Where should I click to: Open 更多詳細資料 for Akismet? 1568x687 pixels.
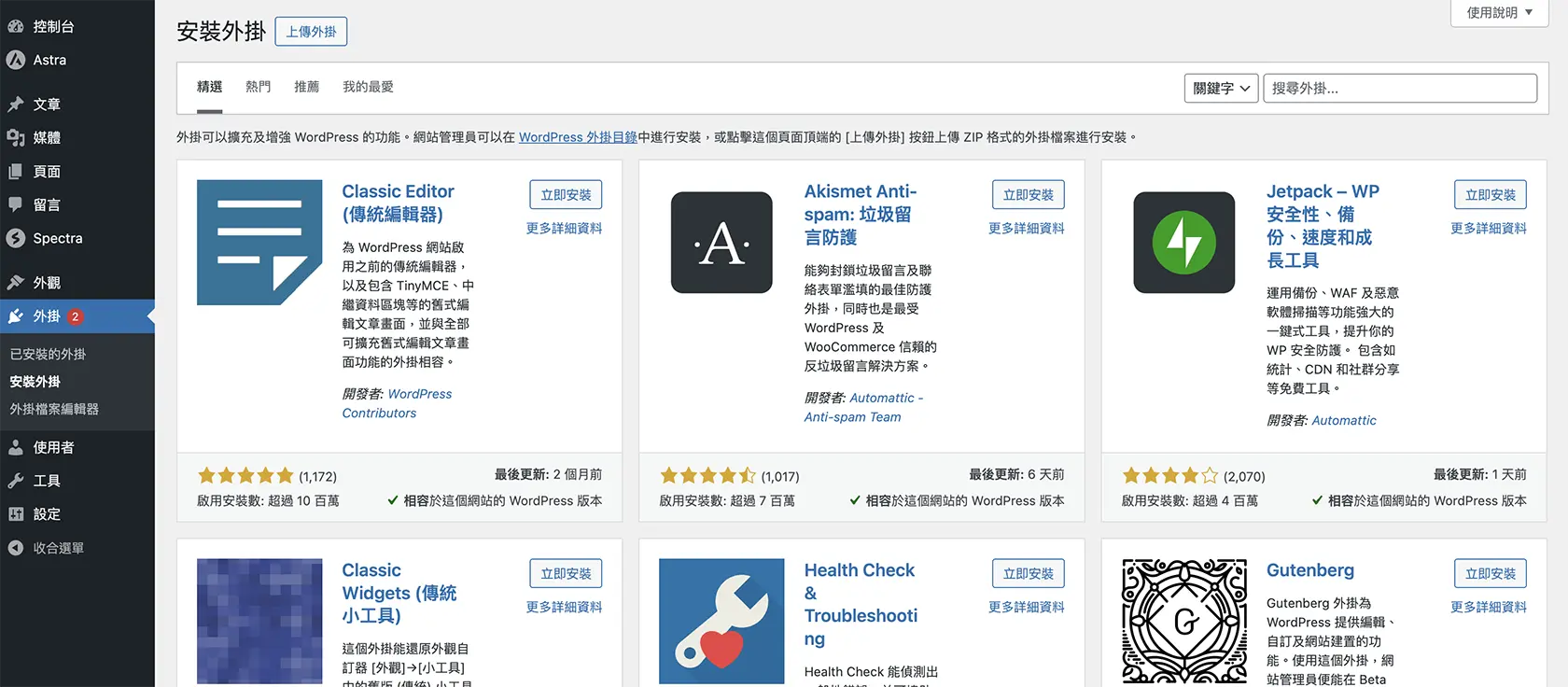1027,229
